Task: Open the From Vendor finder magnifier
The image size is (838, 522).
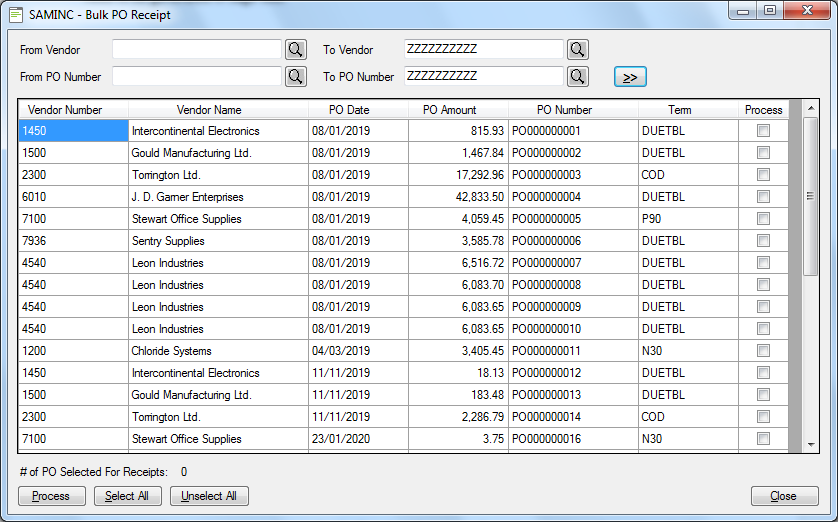Action: click(x=296, y=50)
